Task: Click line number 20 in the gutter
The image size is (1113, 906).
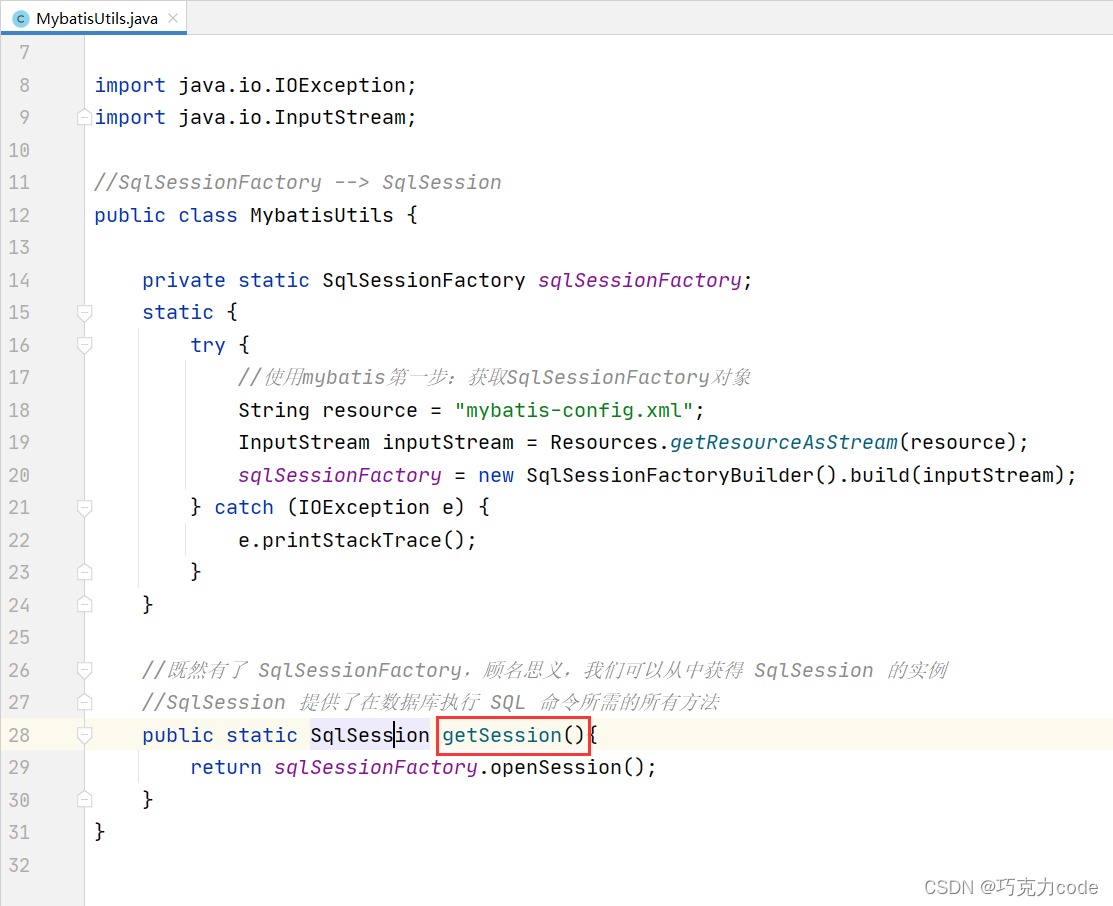Action: point(19,475)
